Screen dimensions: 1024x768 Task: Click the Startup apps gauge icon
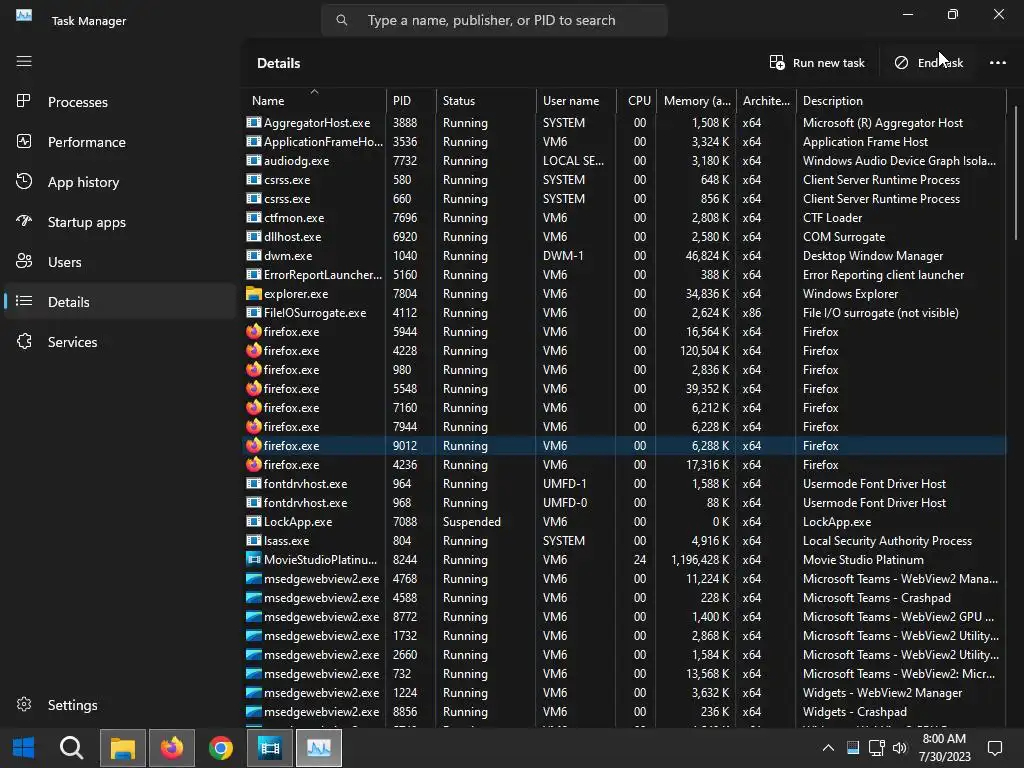(x=24, y=221)
